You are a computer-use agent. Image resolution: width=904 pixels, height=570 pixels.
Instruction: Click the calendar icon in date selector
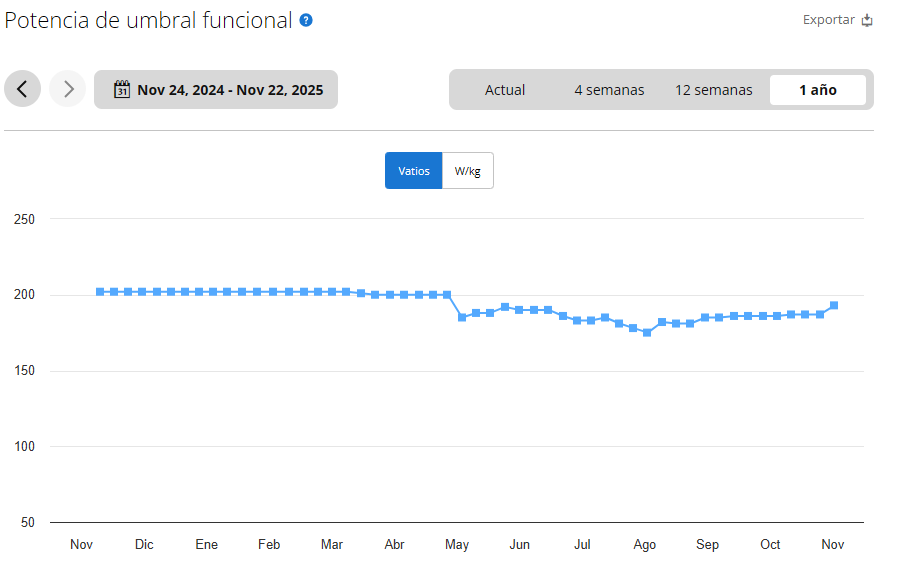(x=122, y=89)
